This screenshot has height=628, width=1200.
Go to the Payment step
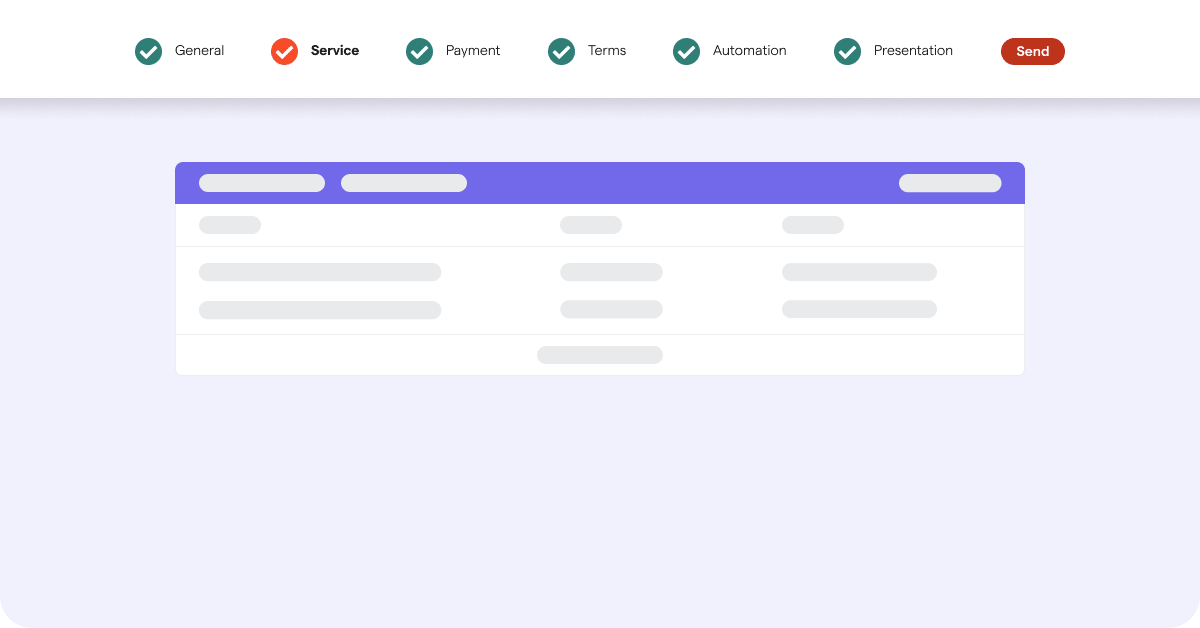472,51
